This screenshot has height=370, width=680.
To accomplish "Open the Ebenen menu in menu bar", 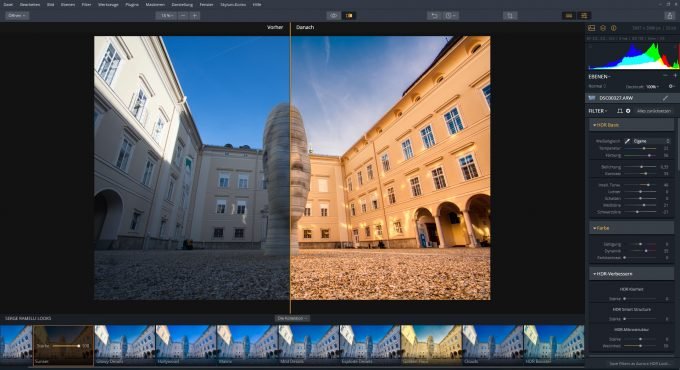I will tap(68, 4).
